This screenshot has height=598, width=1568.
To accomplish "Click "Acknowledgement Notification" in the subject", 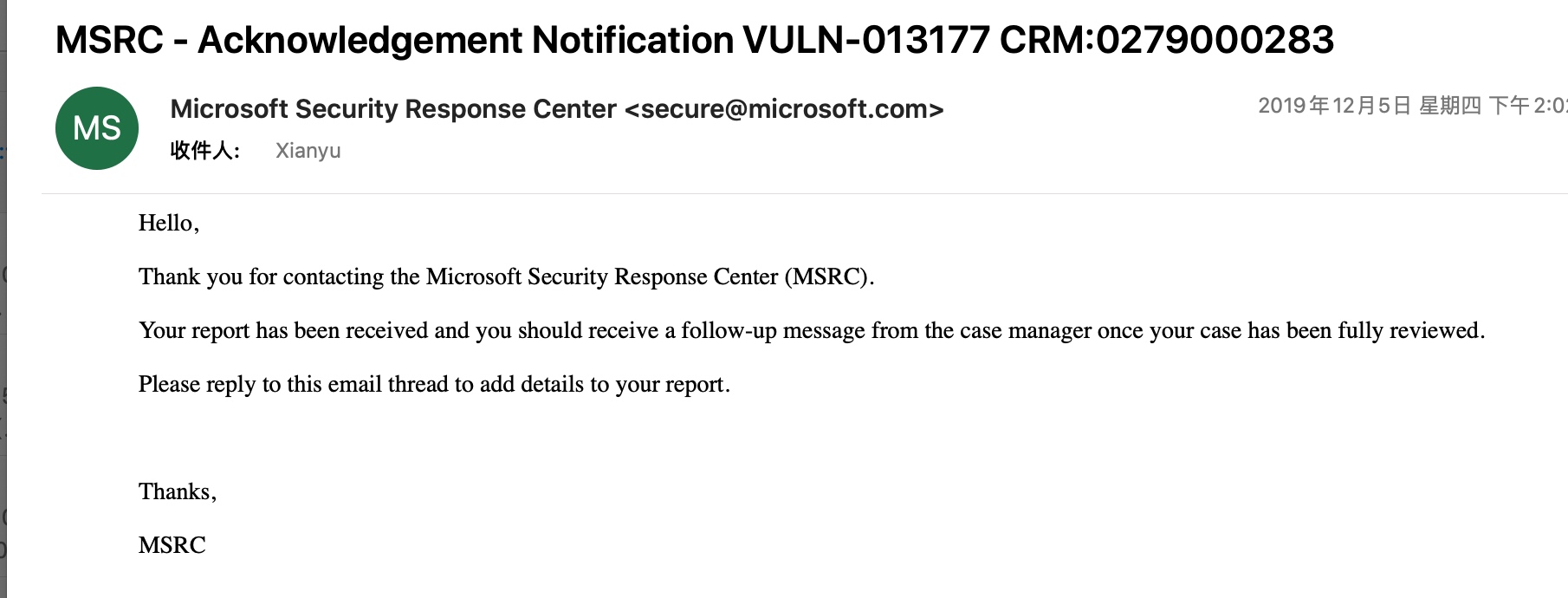I will point(465,40).
